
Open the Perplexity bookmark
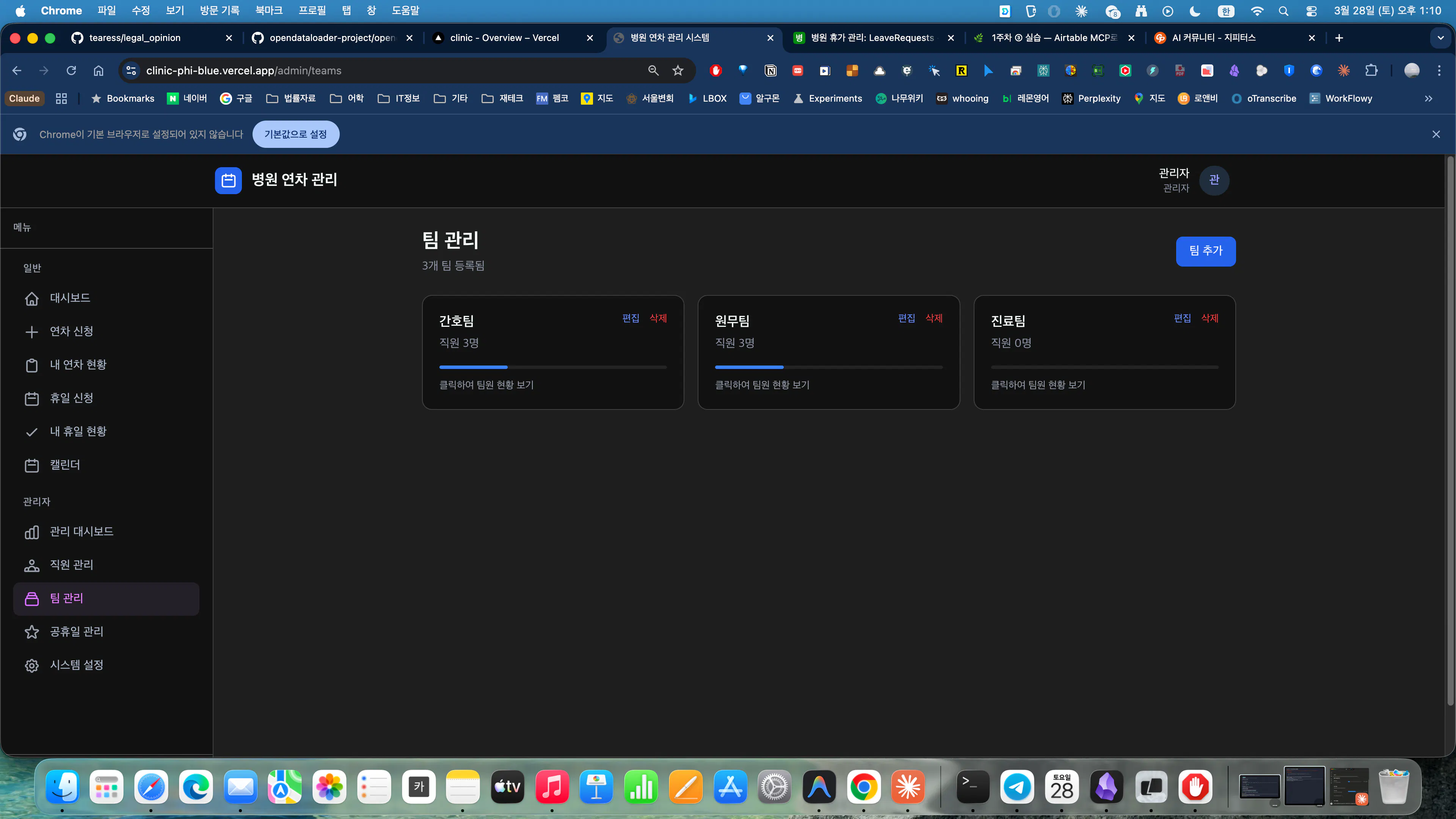tap(1092, 98)
